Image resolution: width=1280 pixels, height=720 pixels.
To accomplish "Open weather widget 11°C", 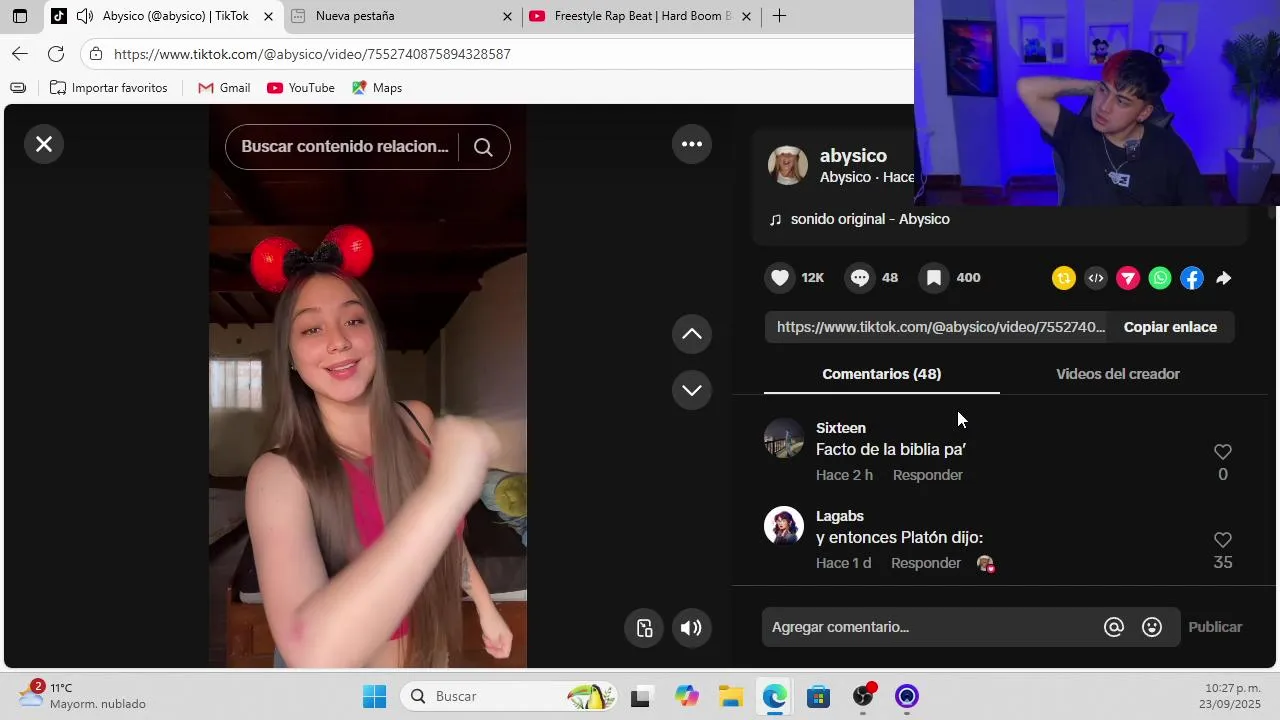I will click(x=84, y=696).
